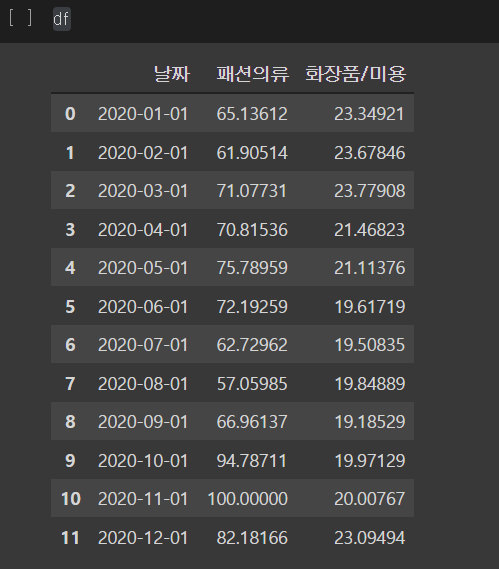The height and width of the screenshot is (569, 499).
Task: Select the row index 1 label
Action: 70,153
